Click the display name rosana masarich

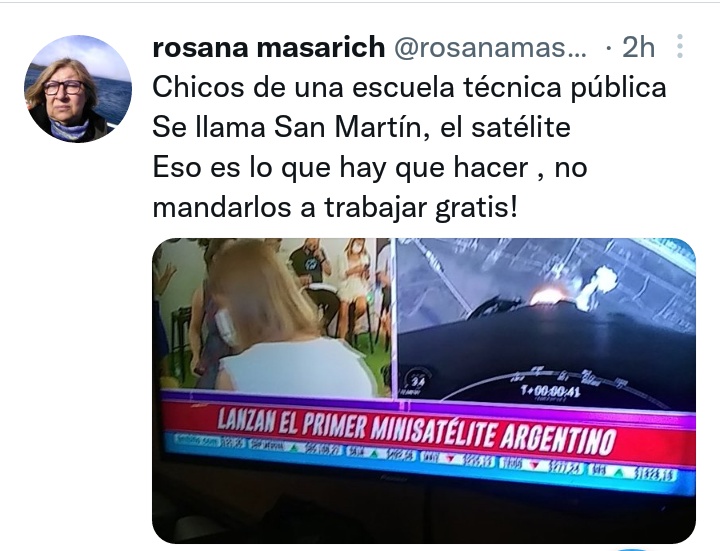[269, 47]
